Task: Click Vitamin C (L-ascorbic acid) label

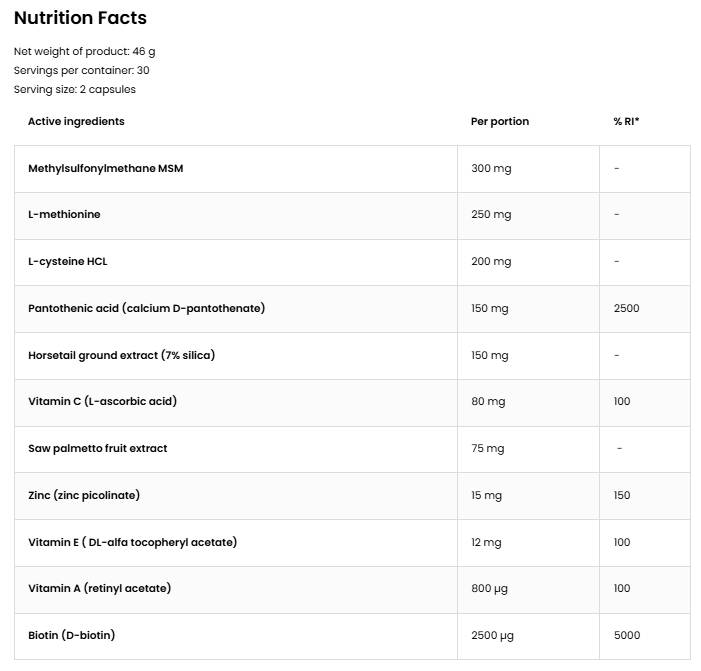Action: pos(102,401)
